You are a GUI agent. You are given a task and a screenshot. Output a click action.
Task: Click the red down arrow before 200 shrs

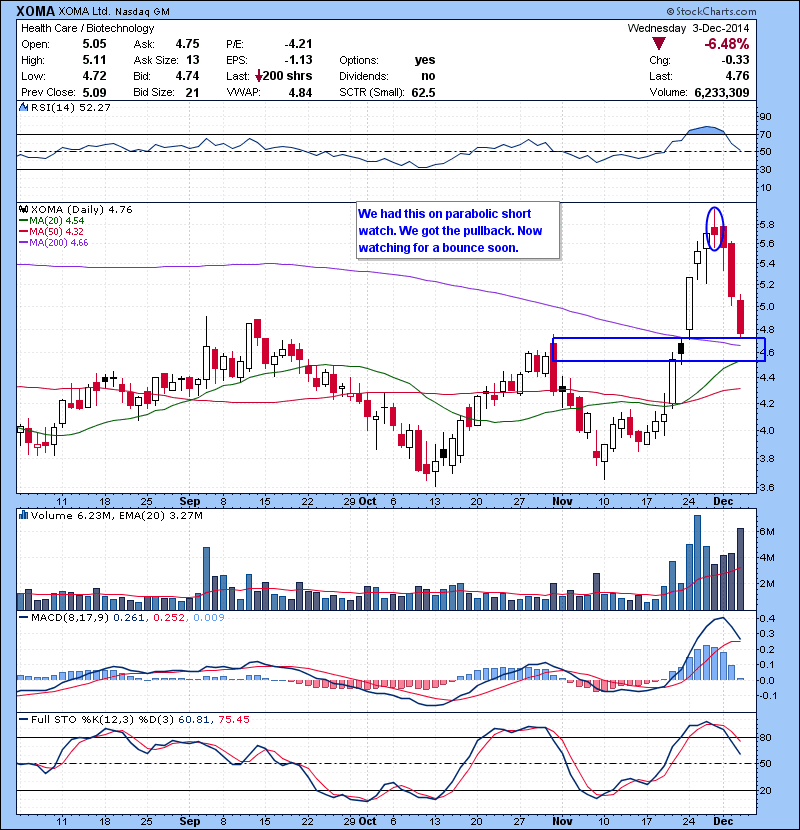[x=258, y=76]
